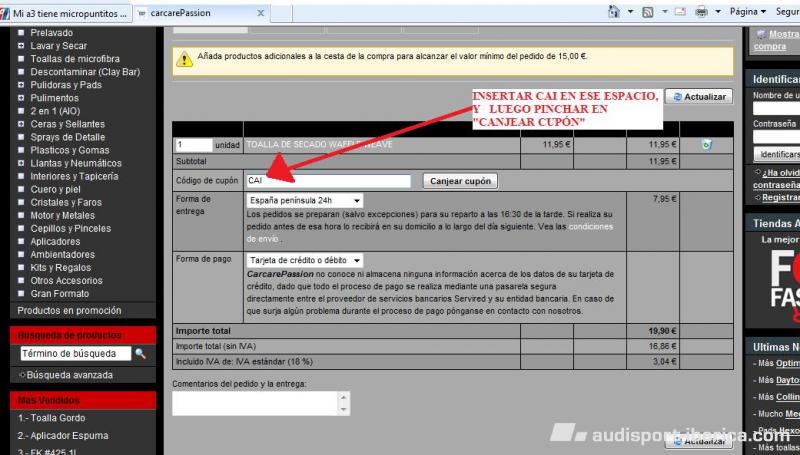Open the Prelavado category

pyautogui.click(x=52, y=33)
